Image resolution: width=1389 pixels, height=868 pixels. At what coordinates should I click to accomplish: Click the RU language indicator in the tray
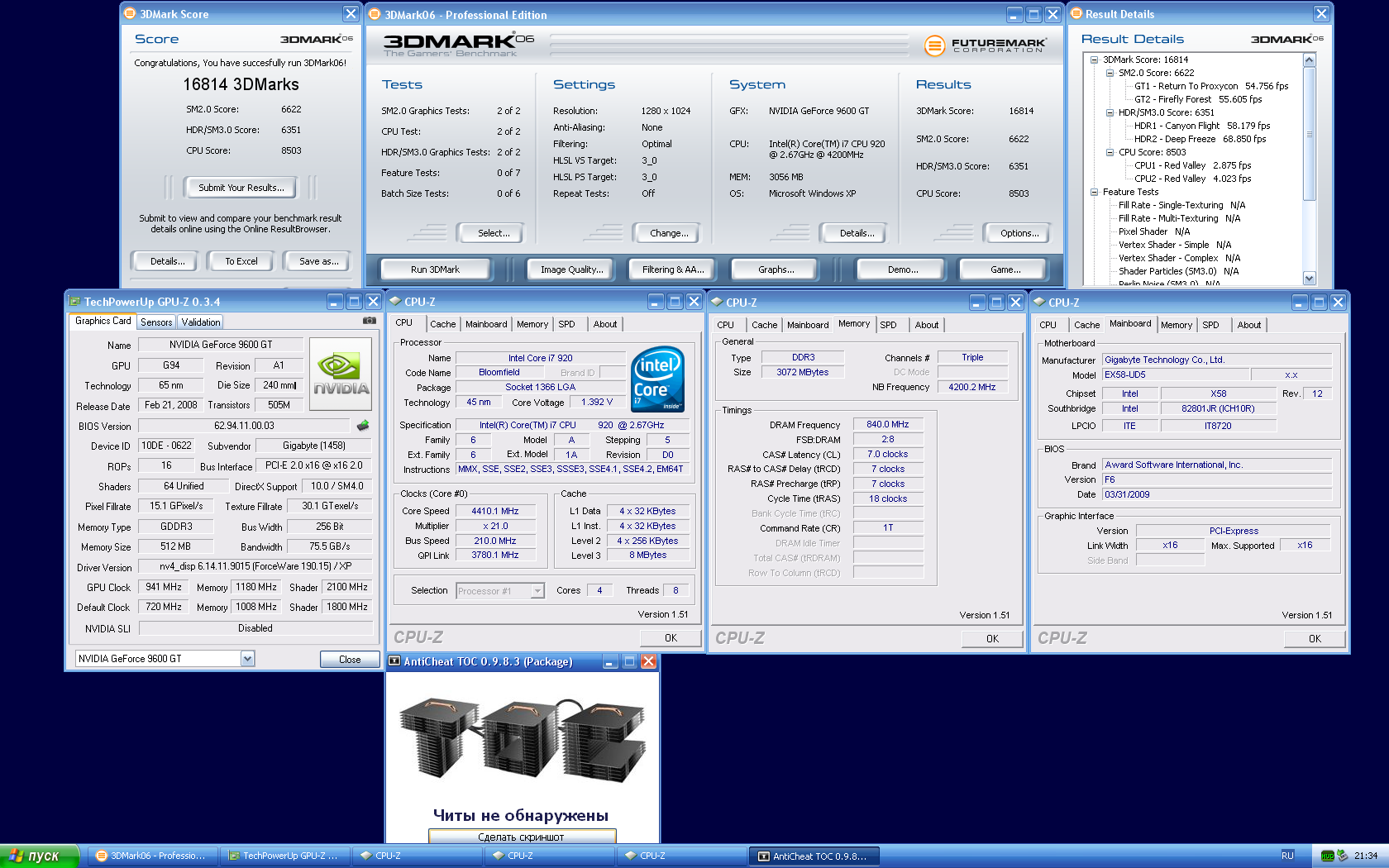click(x=1287, y=856)
